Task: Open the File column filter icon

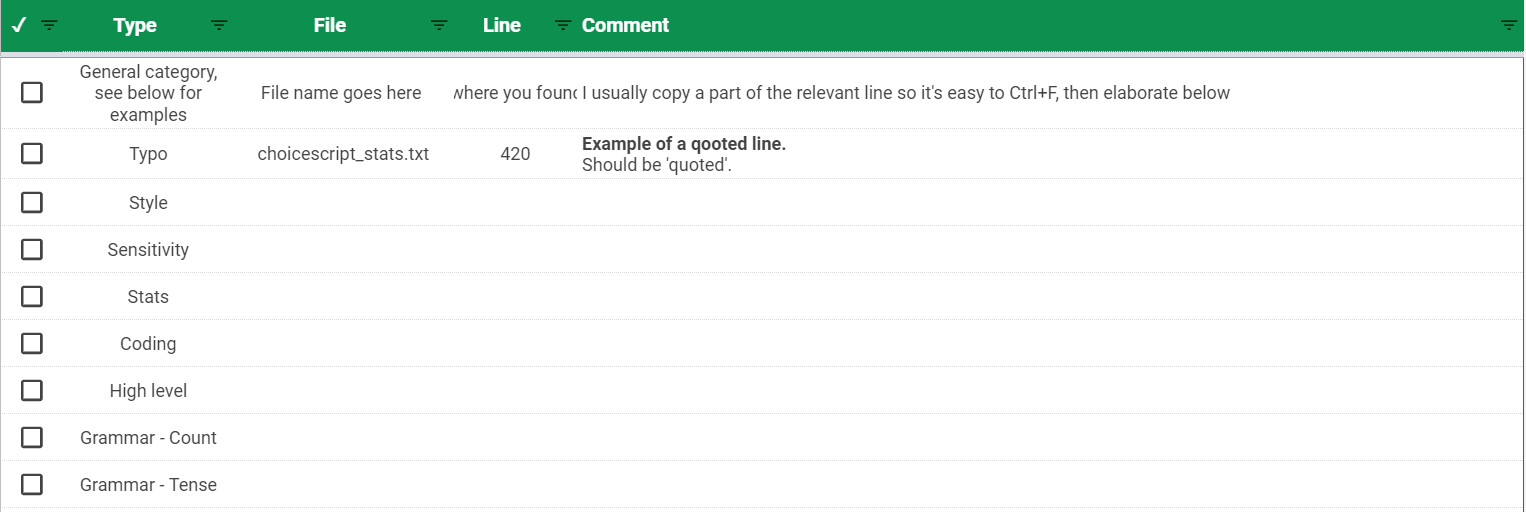Action: coord(439,25)
